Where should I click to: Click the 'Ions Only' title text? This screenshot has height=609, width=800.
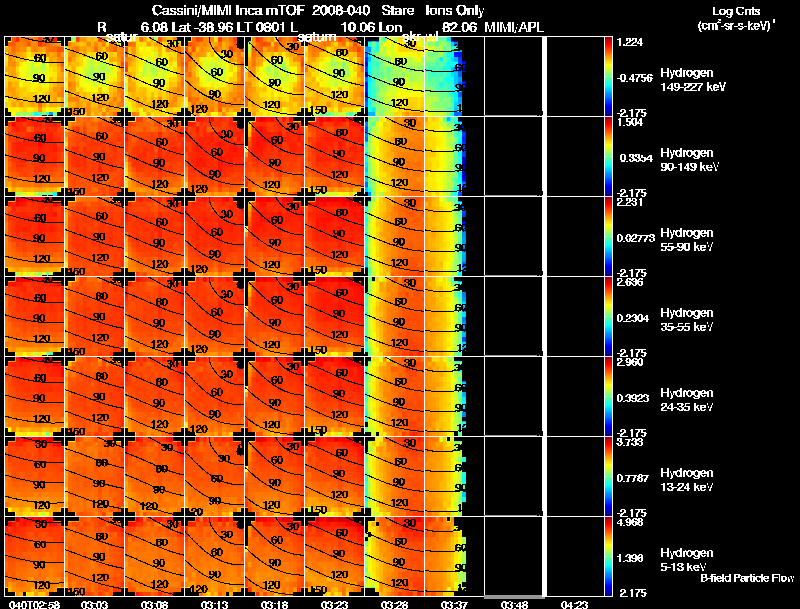(455, 11)
